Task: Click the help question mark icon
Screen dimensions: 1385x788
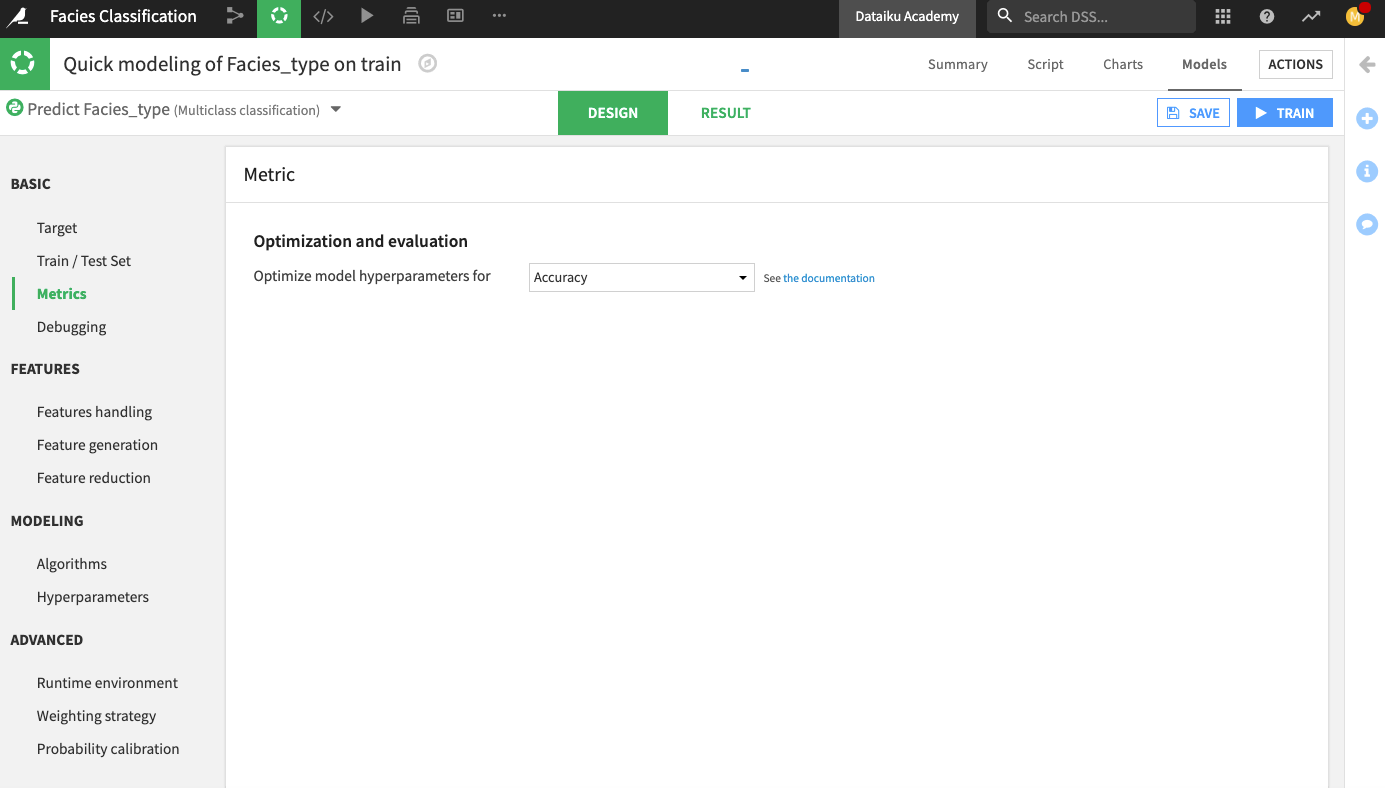Action: [x=1266, y=16]
